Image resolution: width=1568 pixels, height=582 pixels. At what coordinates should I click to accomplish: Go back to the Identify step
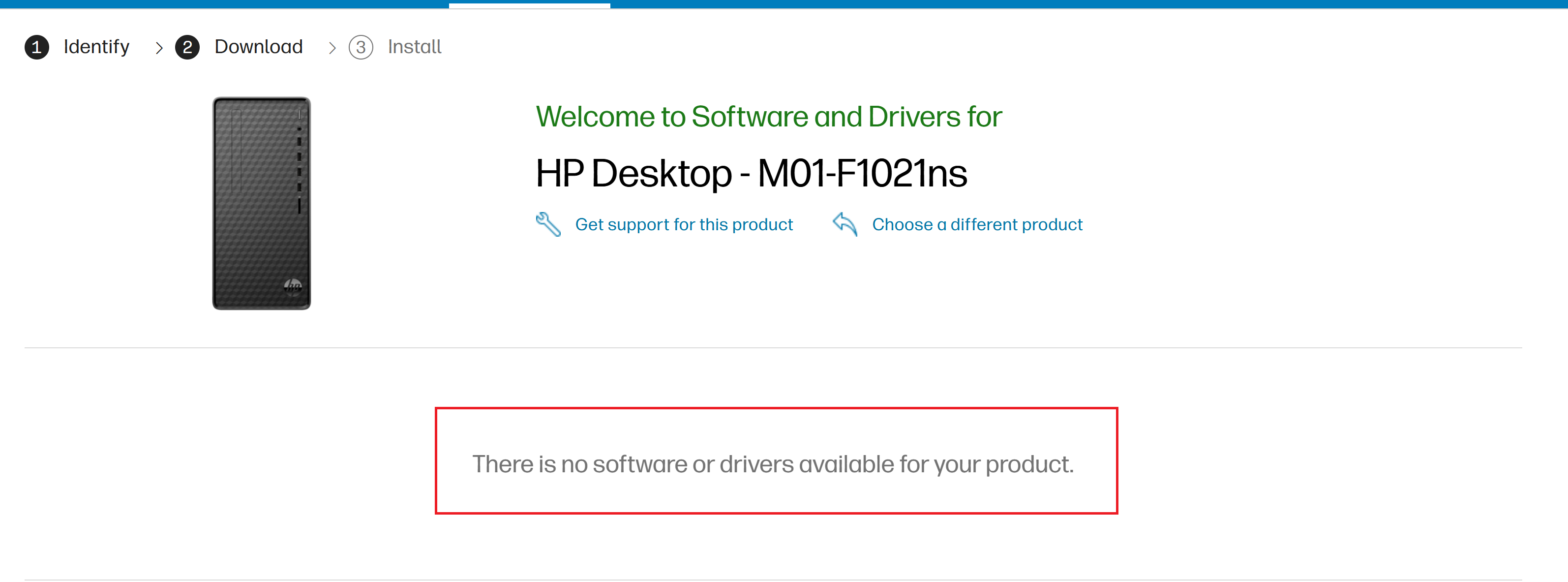point(96,47)
